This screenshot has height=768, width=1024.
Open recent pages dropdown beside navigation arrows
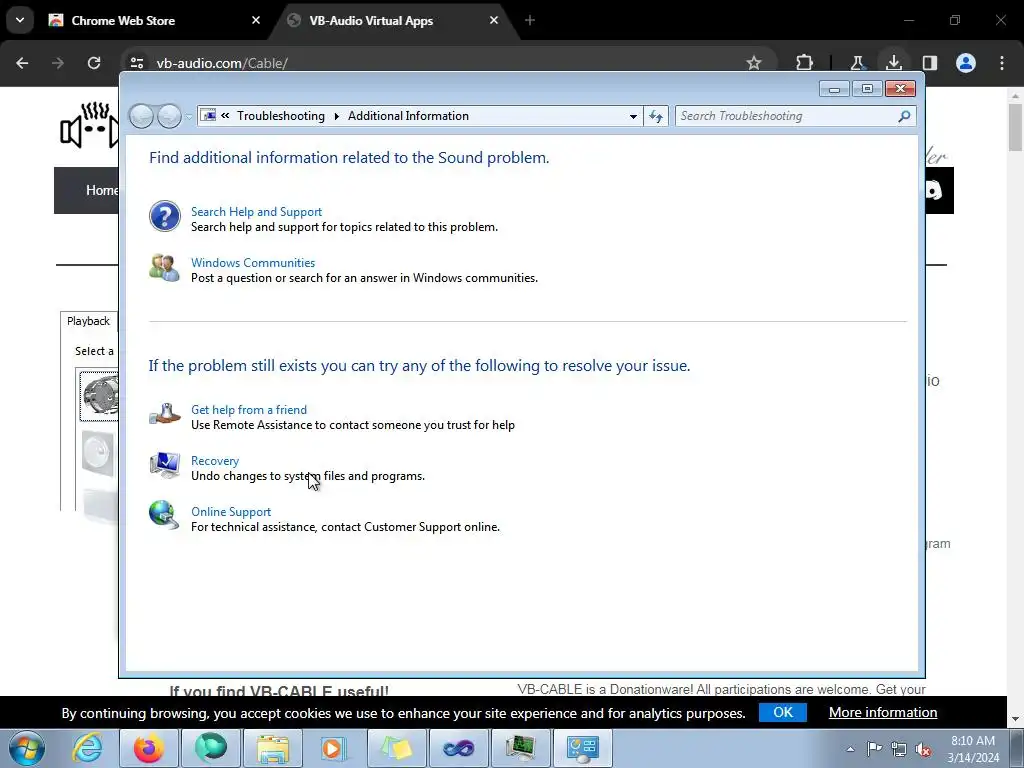click(189, 117)
